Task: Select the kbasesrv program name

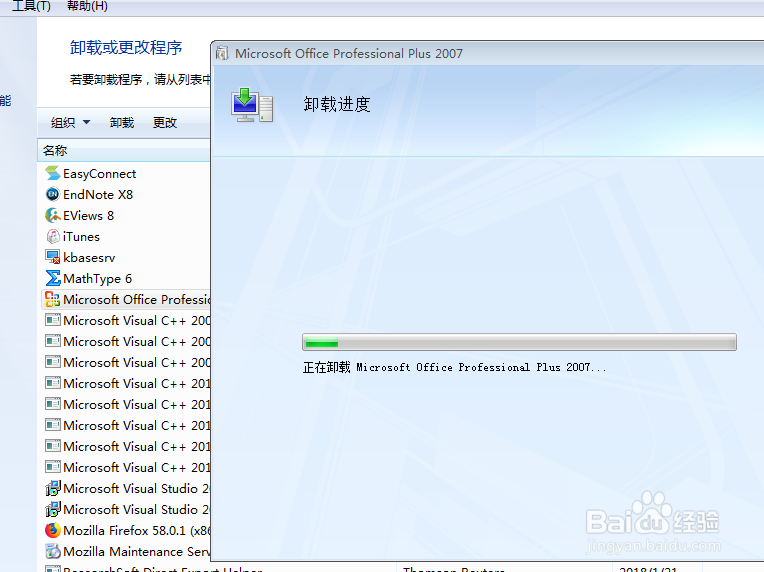Action: [x=89, y=258]
